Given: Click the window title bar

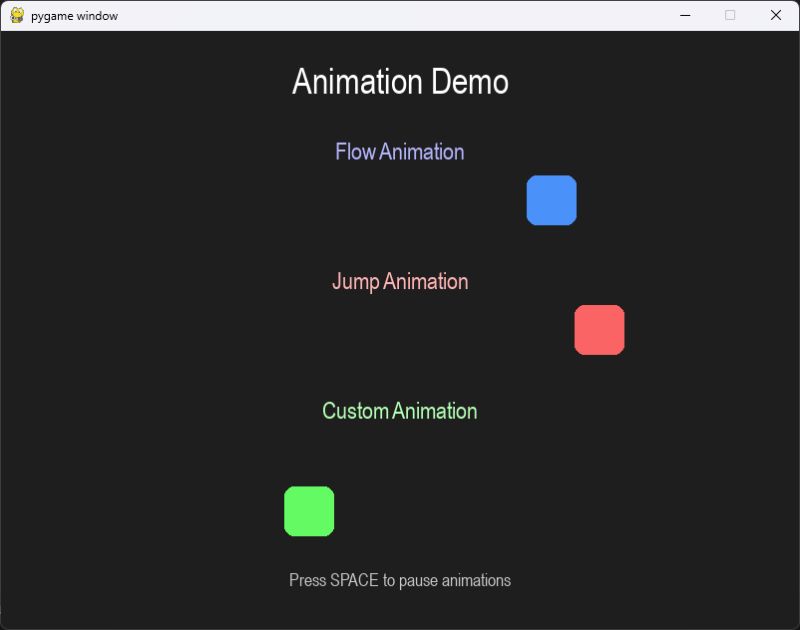Looking at the screenshot, I should point(400,15).
